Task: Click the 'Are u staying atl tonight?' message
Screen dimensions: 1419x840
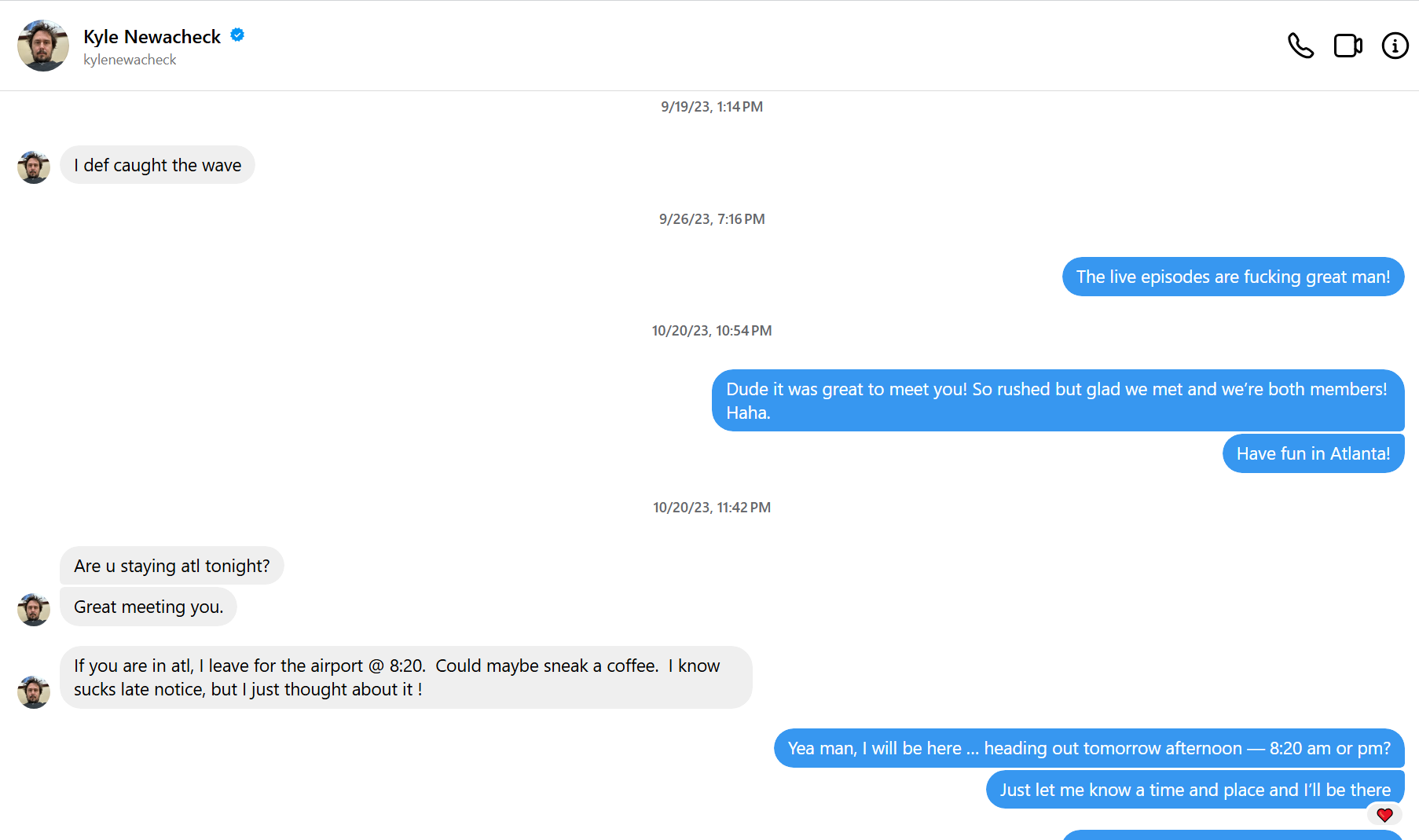Action: coord(171,566)
